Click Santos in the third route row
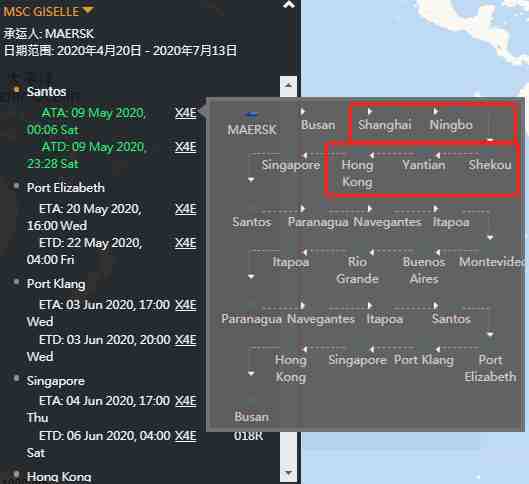Image resolution: width=529 pixels, height=484 pixels. (252, 222)
